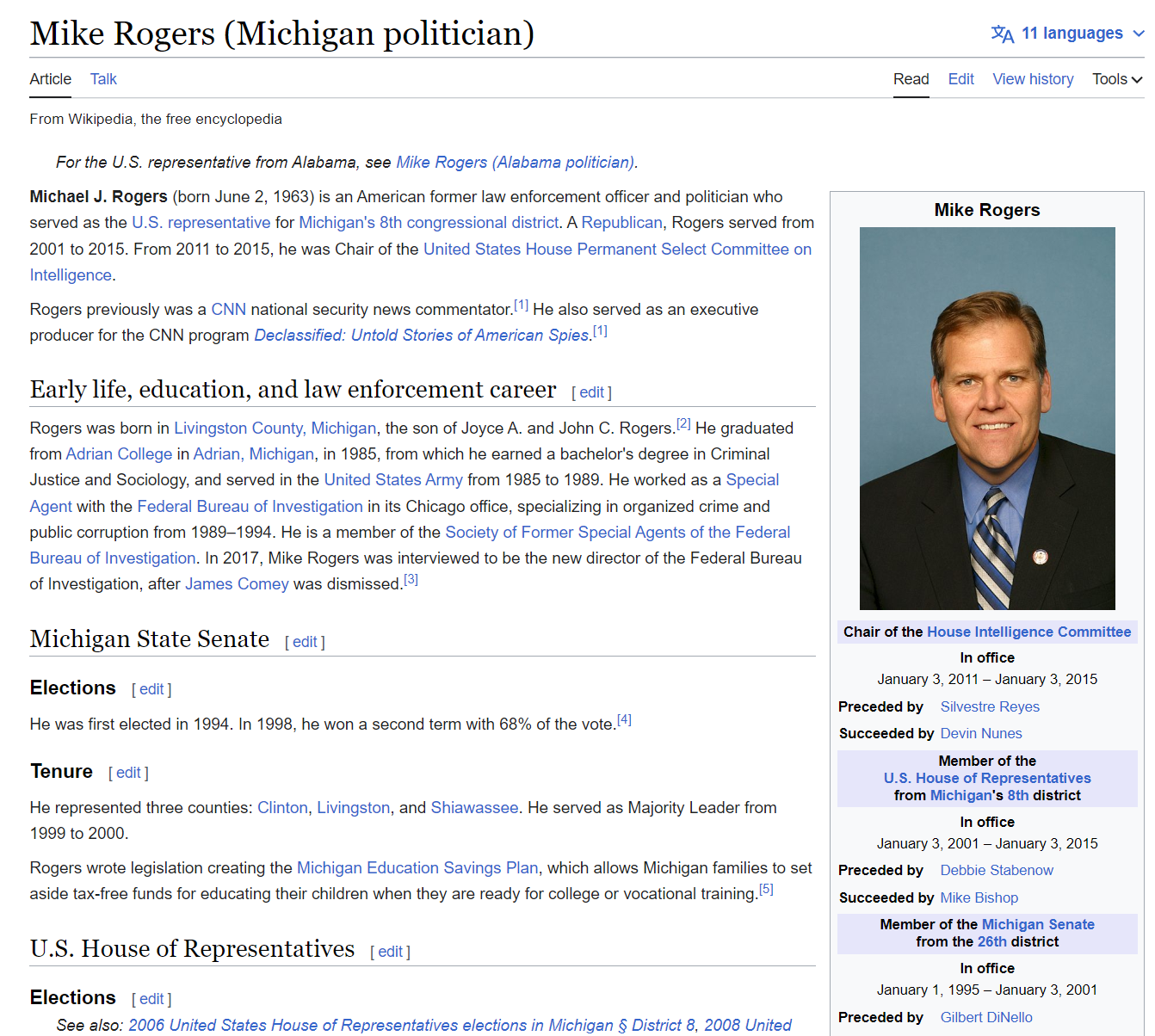Follow the Mike Rogers (Alabama politician) link

coord(515,163)
